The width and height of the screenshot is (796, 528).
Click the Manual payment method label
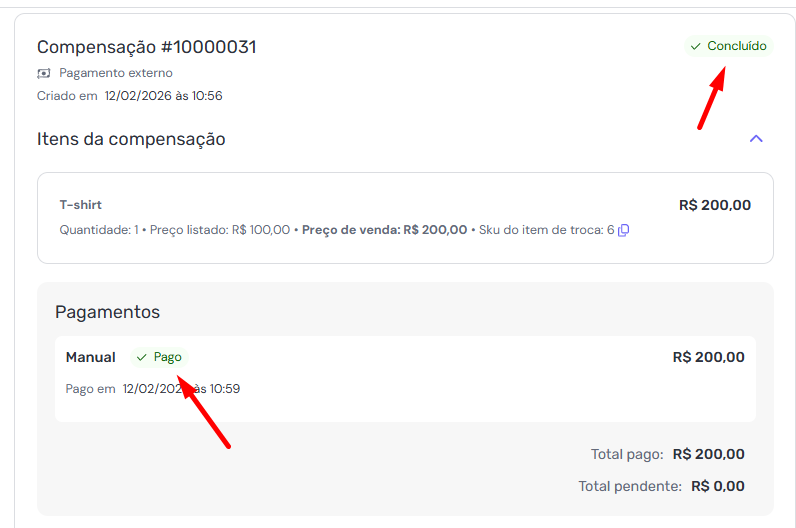(x=90, y=357)
